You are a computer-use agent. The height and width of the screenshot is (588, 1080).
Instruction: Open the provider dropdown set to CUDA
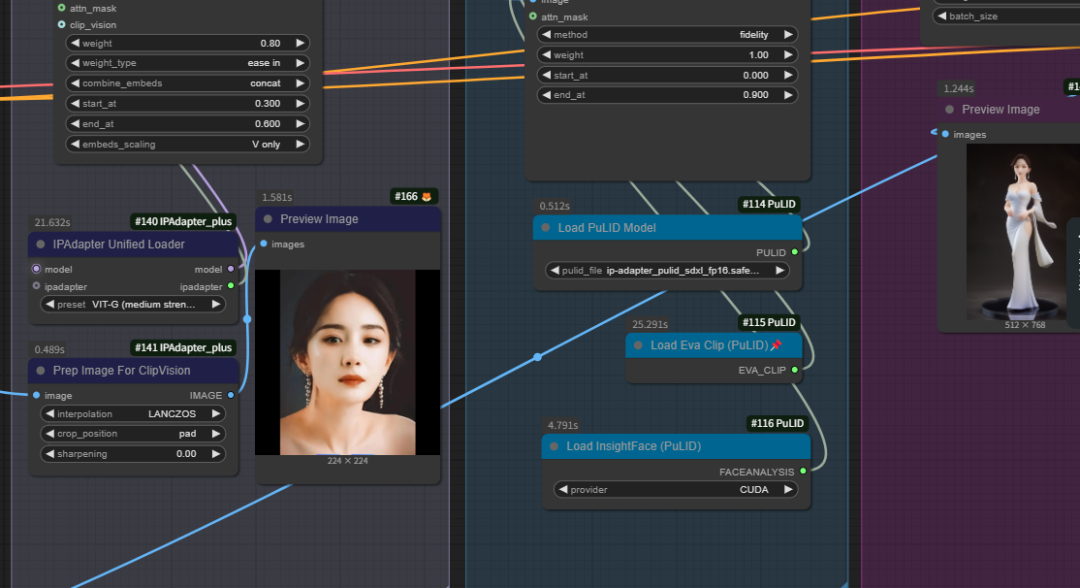coord(675,489)
